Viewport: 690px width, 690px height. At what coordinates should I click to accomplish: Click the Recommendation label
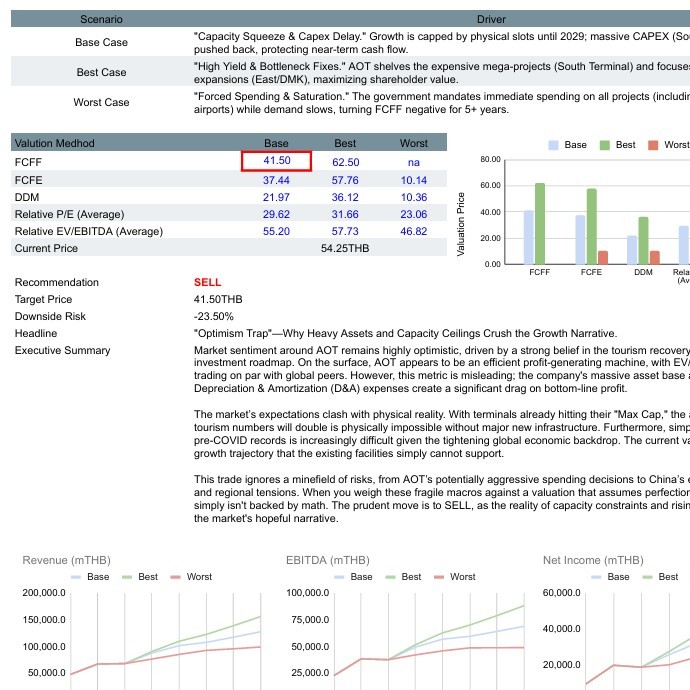(x=57, y=282)
